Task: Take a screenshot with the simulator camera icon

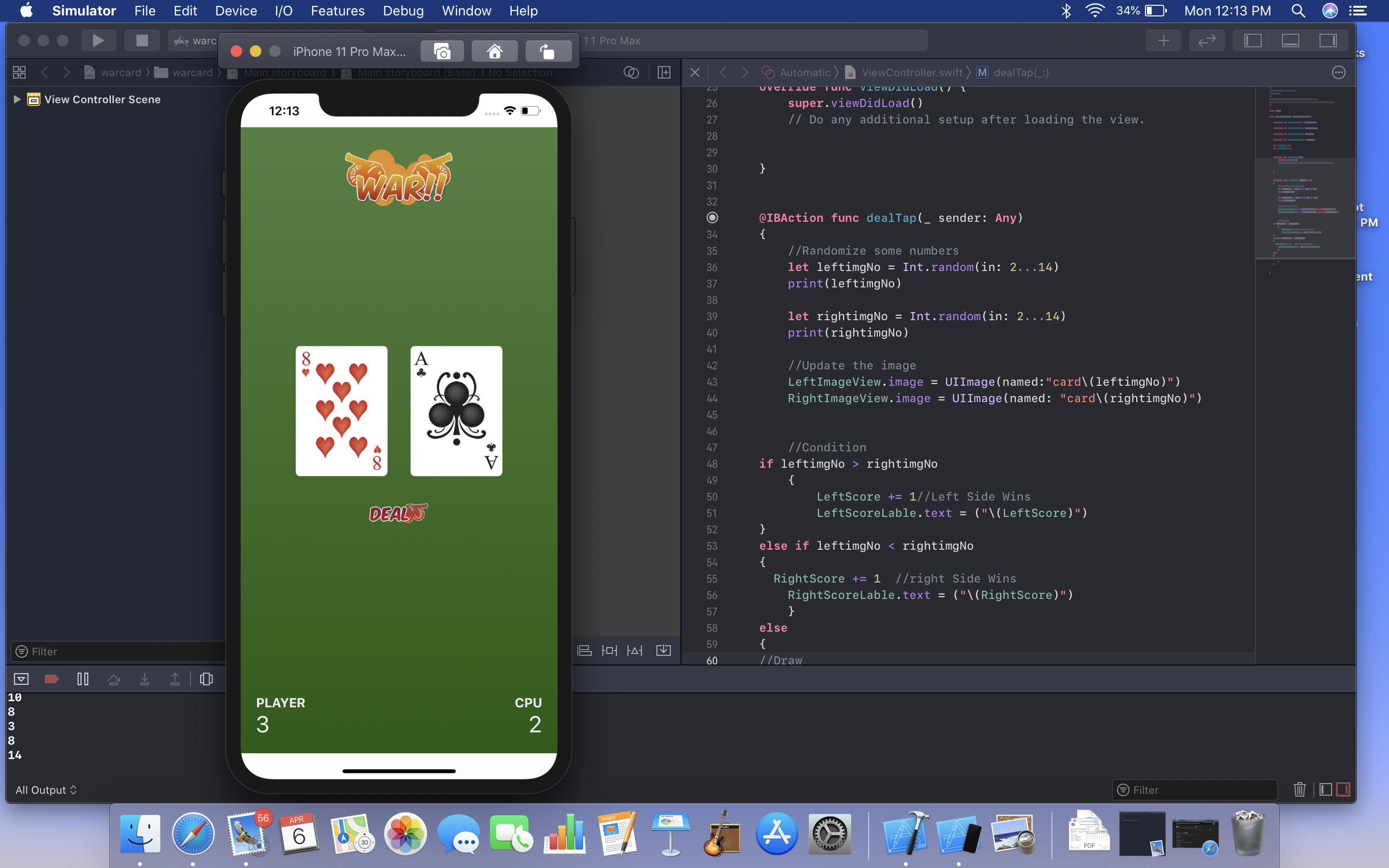Action: [x=441, y=52]
